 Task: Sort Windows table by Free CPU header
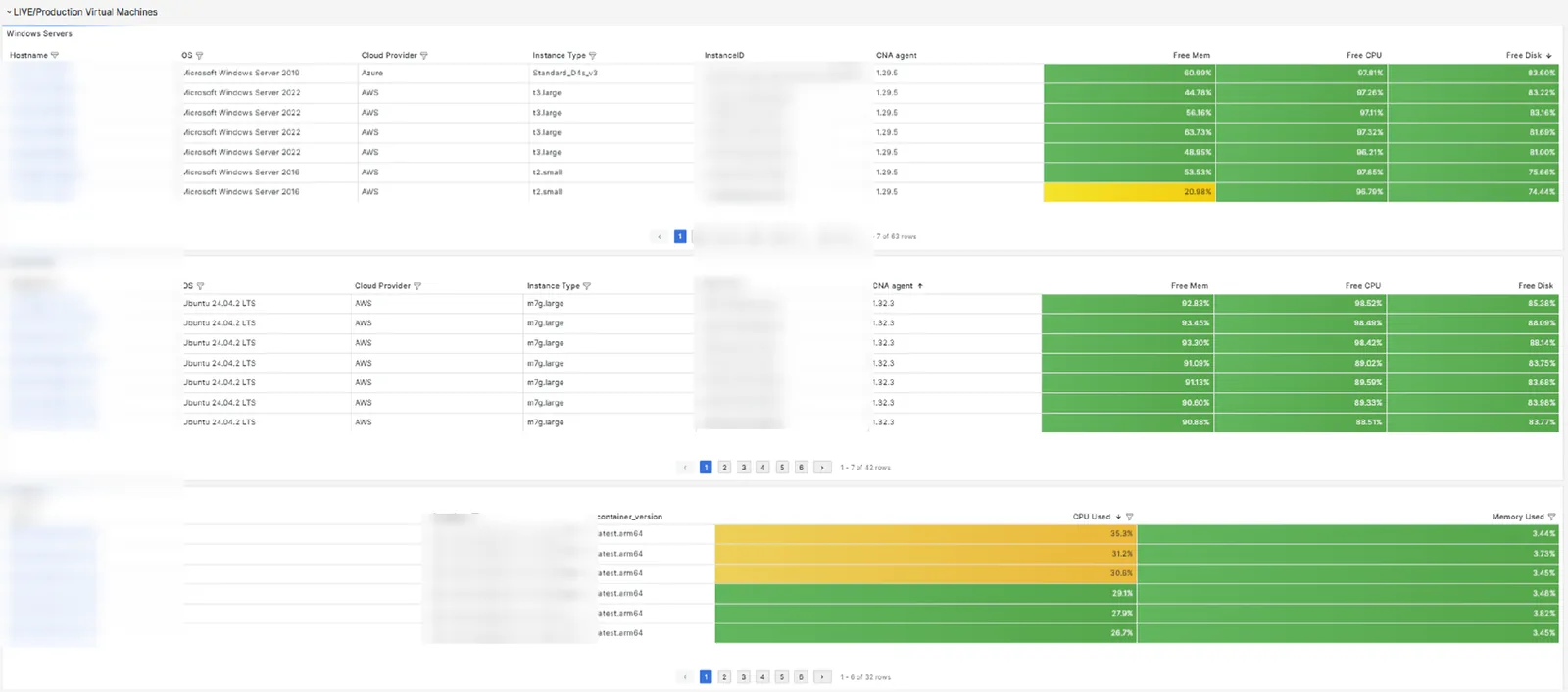(1363, 56)
